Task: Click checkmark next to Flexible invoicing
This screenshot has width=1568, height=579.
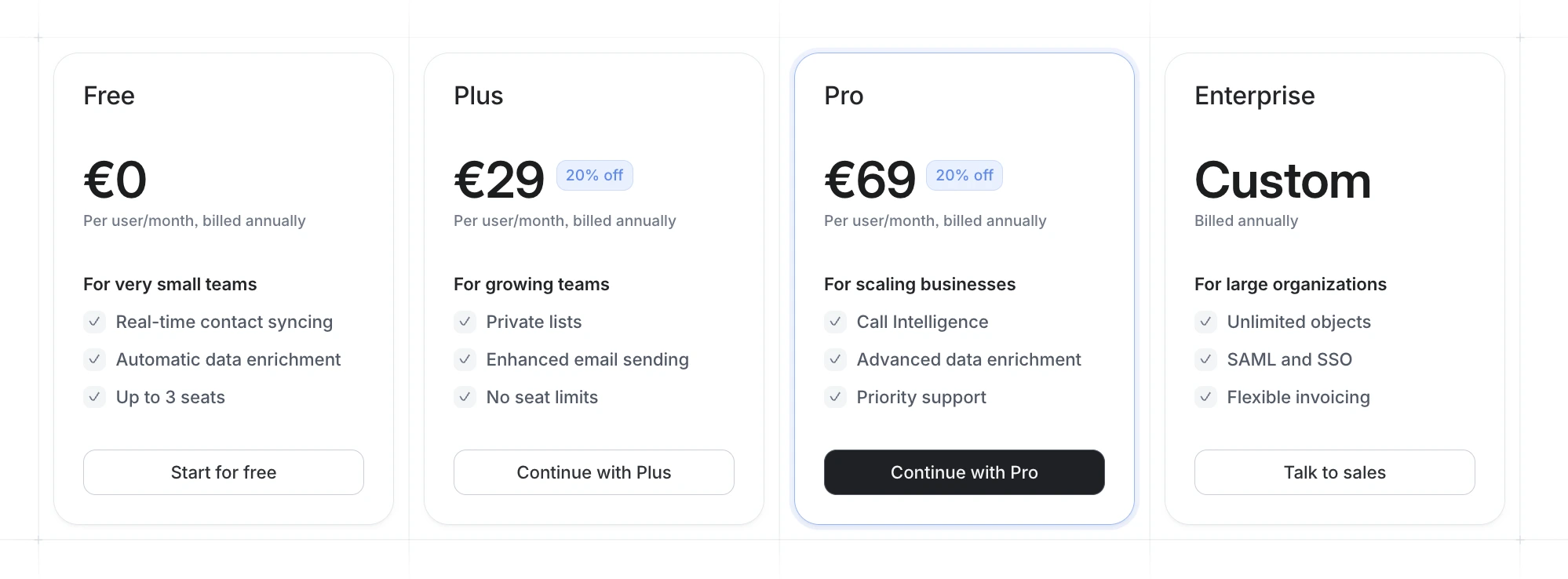Action: point(1205,397)
